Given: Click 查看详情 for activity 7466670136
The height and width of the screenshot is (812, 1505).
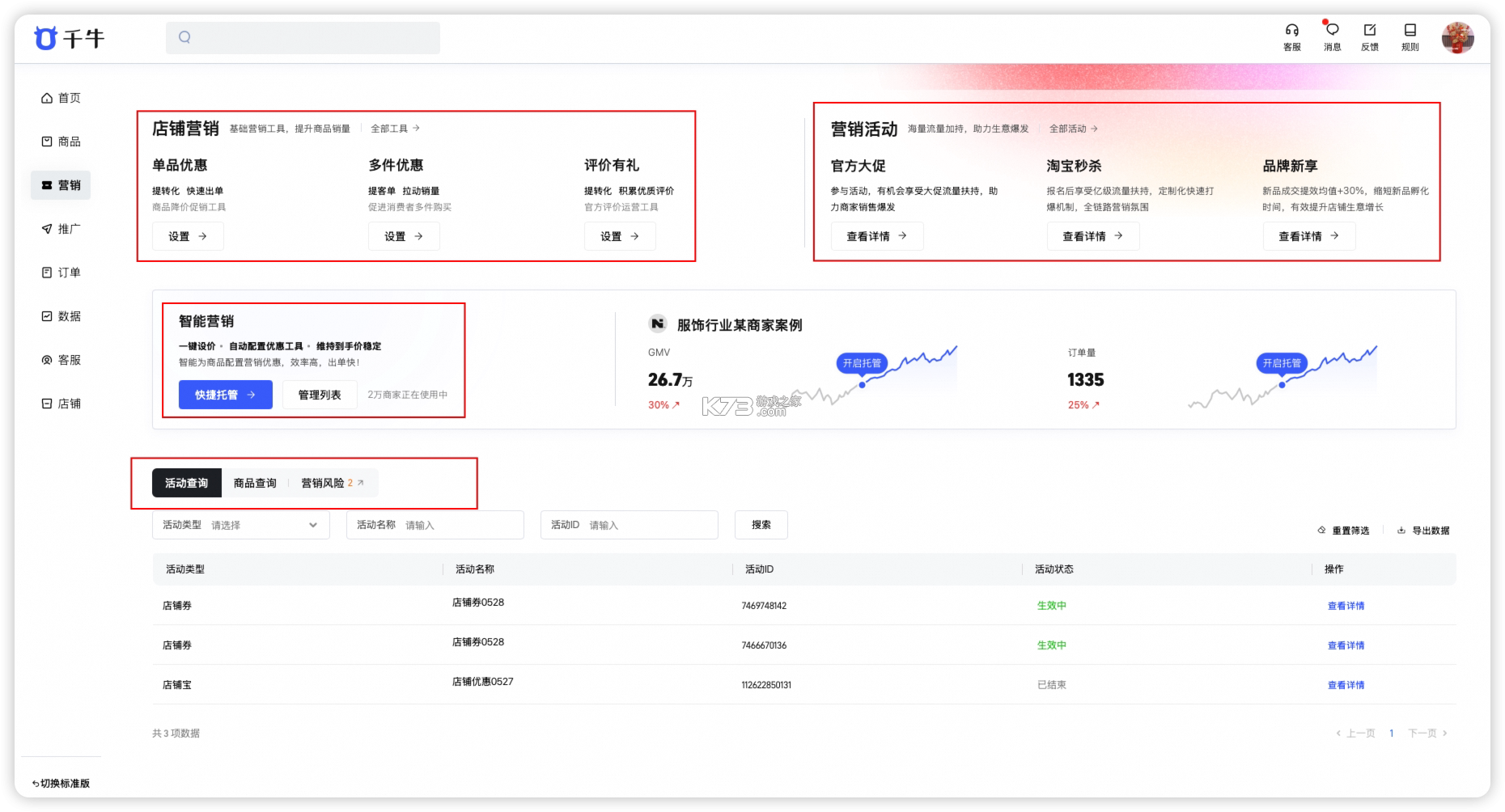Looking at the screenshot, I should (1346, 645).
